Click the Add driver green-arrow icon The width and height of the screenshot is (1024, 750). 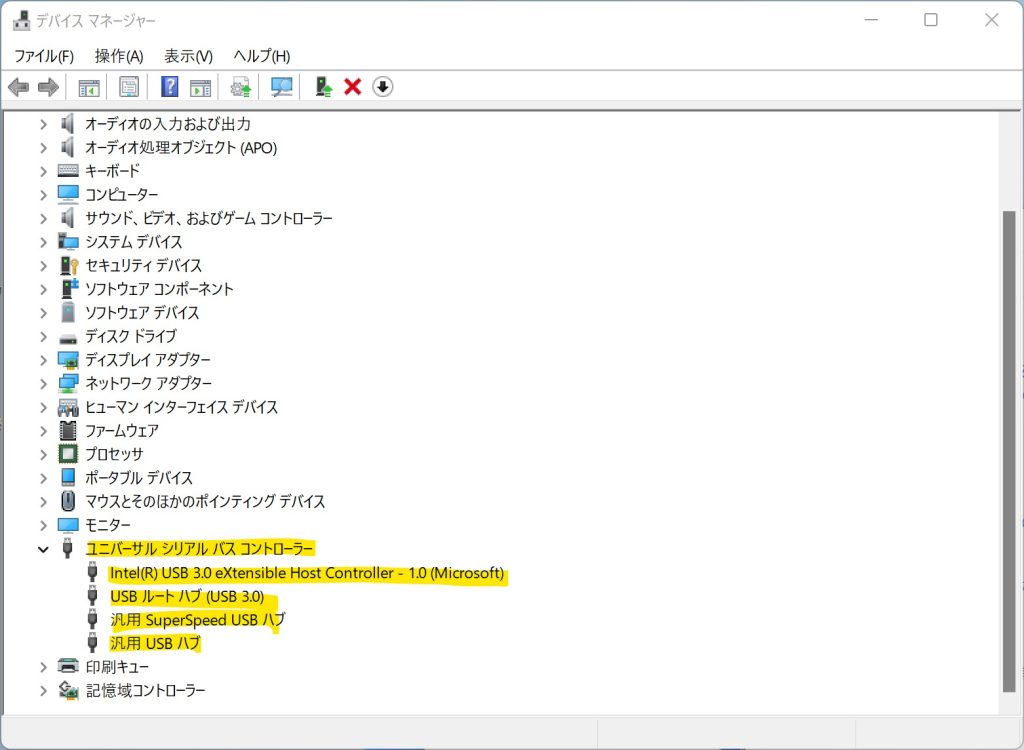(x=323, y=87)
